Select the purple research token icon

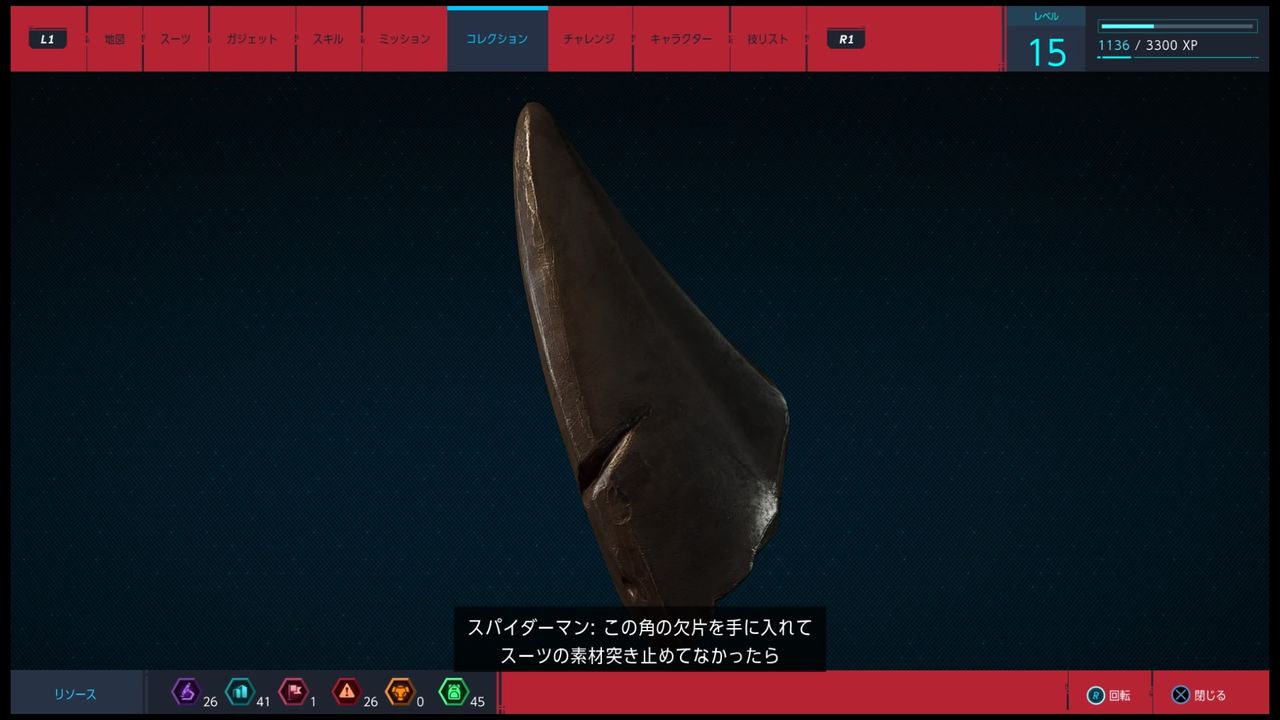tap(186, 691)
